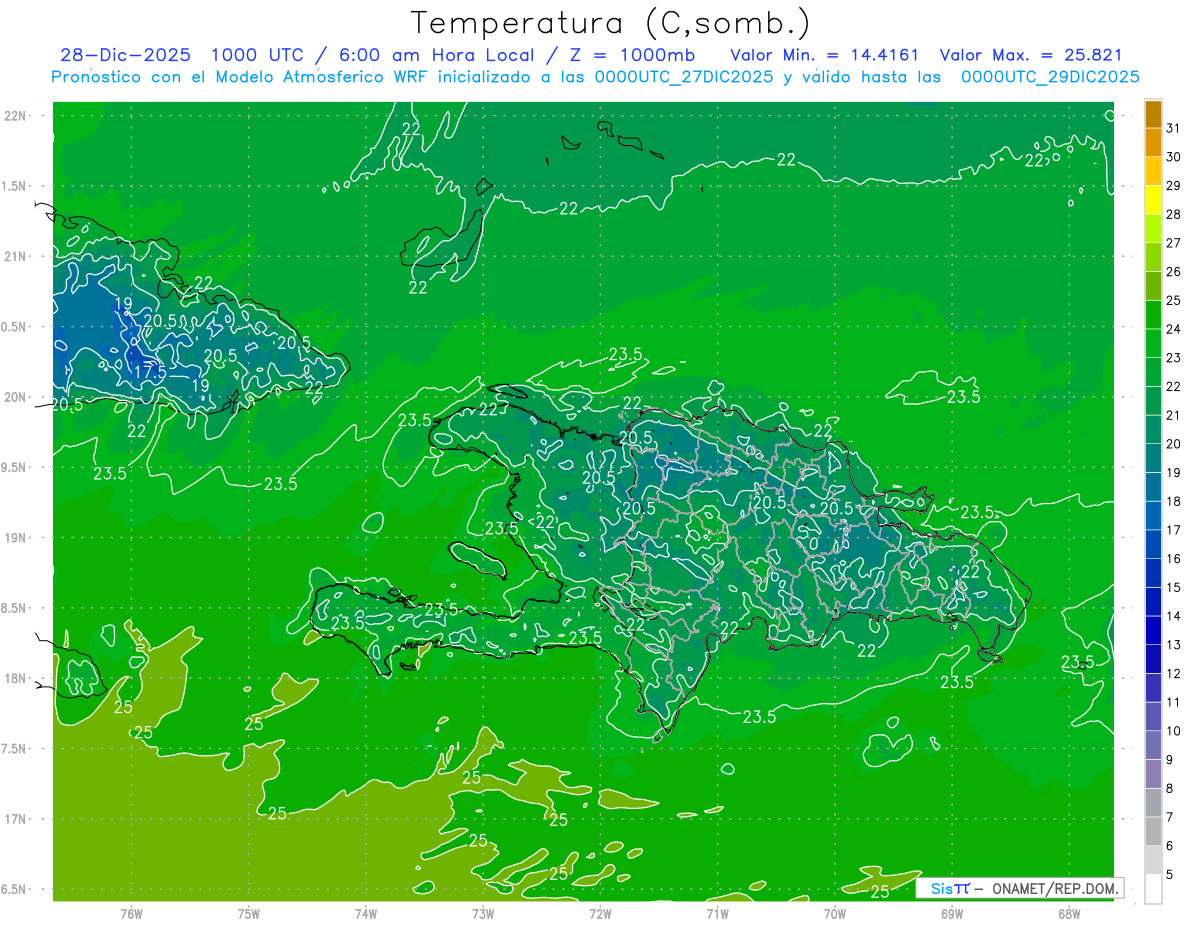Click the "Valor Max. = 25.821" text
1200x927 pixels.
pos(1031,55)
